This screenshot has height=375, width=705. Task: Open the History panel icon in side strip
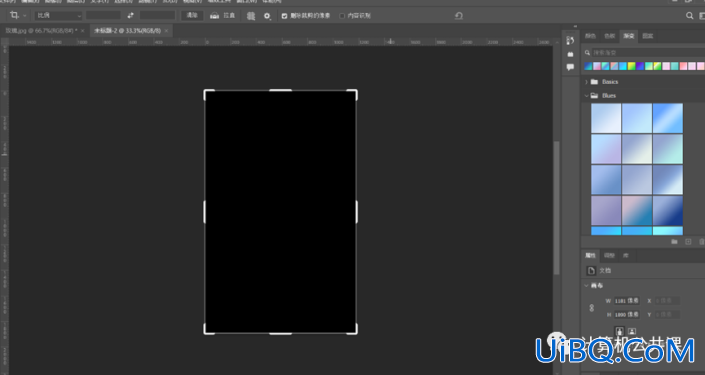pyautogui.click(x=570, y=41)
